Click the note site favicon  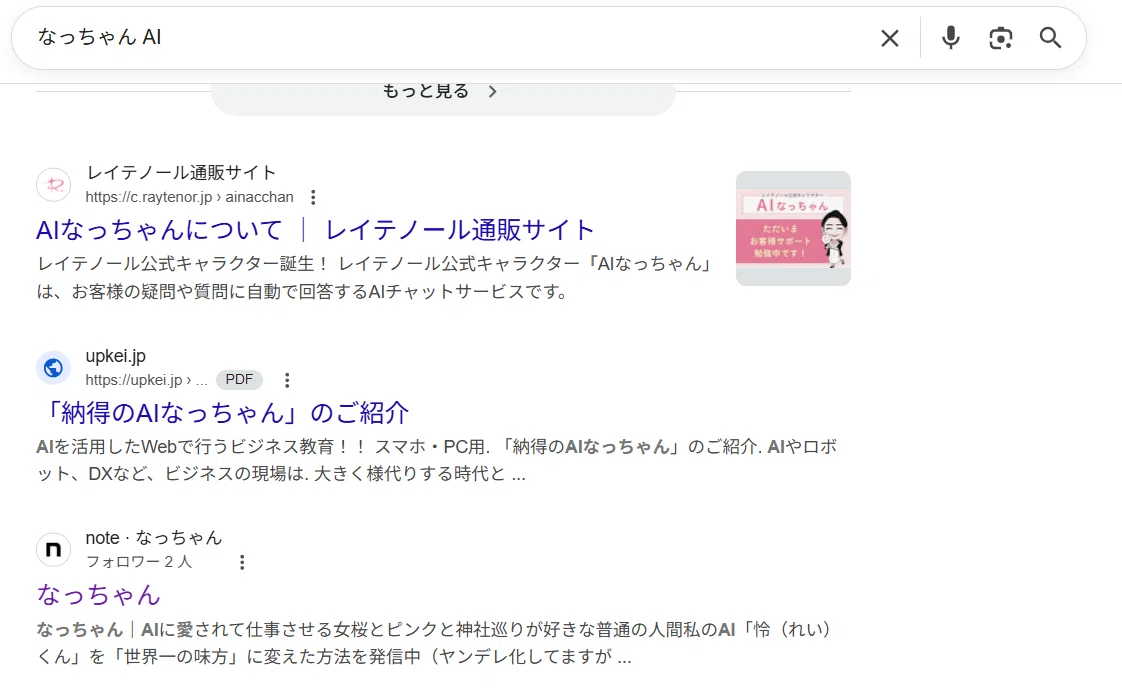[x=54, y=550]
